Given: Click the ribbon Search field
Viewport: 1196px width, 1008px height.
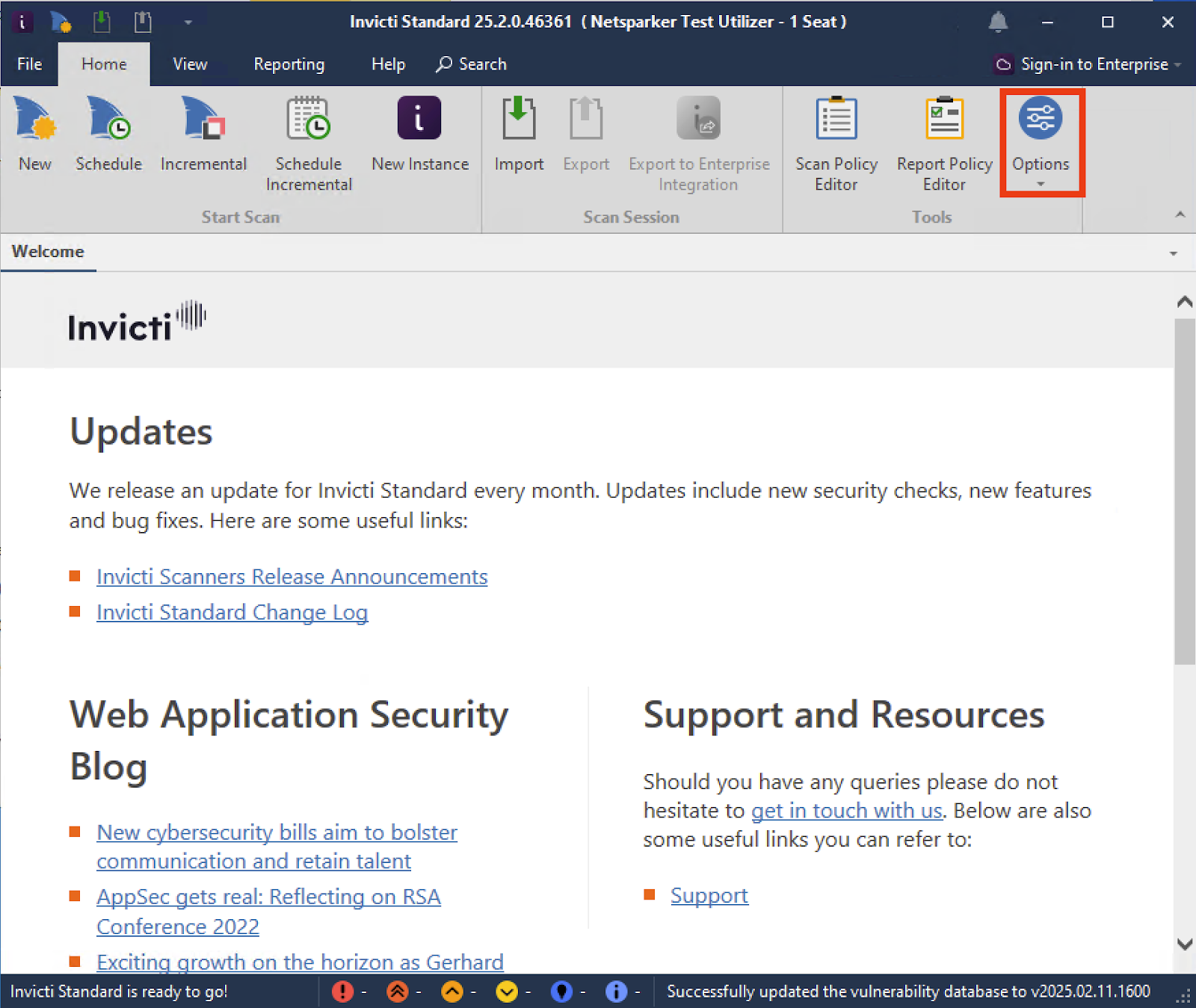Looking at the screenshot, I should [472, 64].
